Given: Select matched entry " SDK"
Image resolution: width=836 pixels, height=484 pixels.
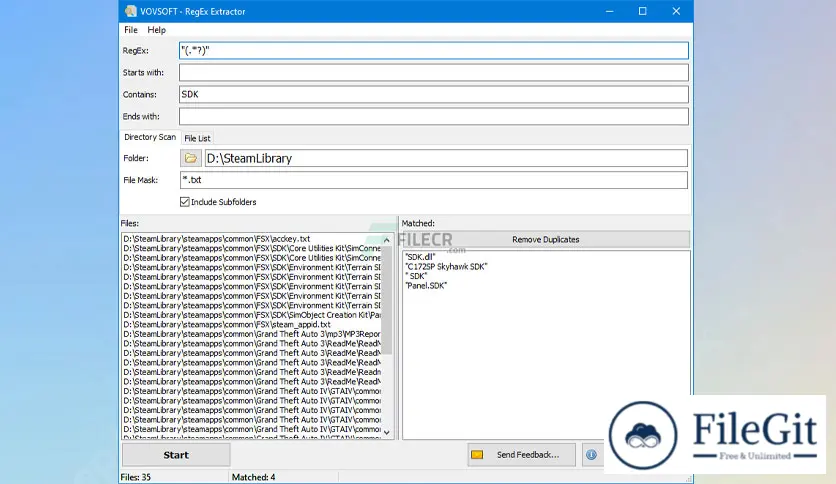Looking at the screenshot, I should [x=416, y=276].
